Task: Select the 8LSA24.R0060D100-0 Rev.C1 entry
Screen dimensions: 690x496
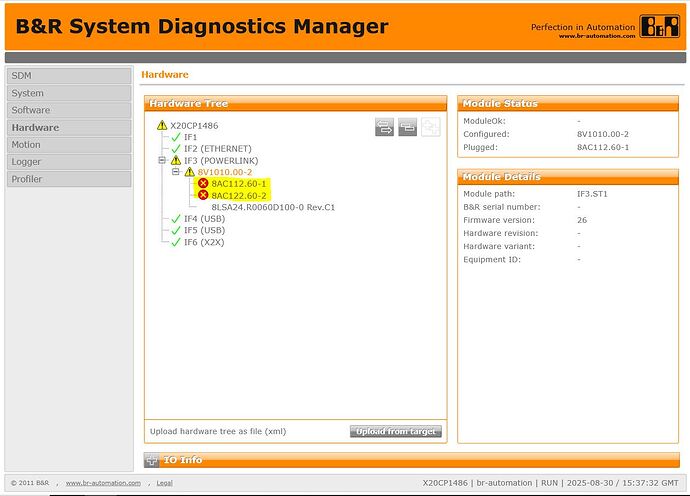Action: coord(273,207)
